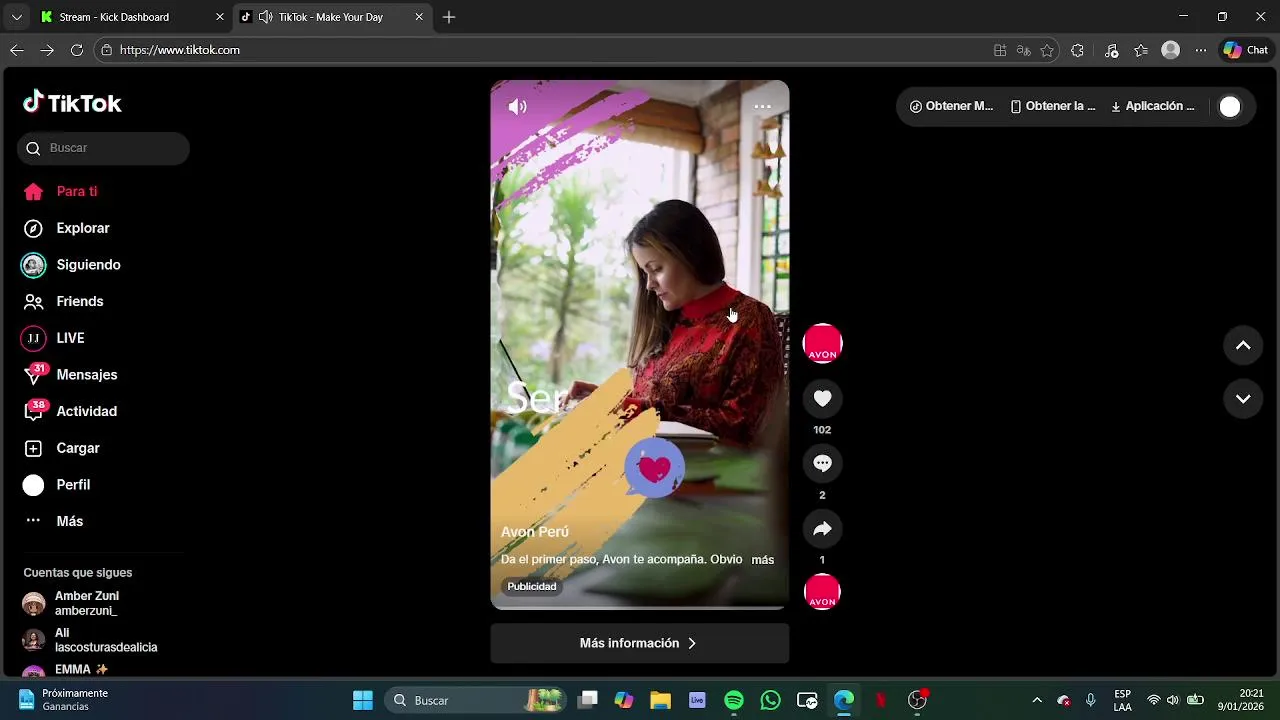Open the Avon Perú username on the video

point(534,532)
